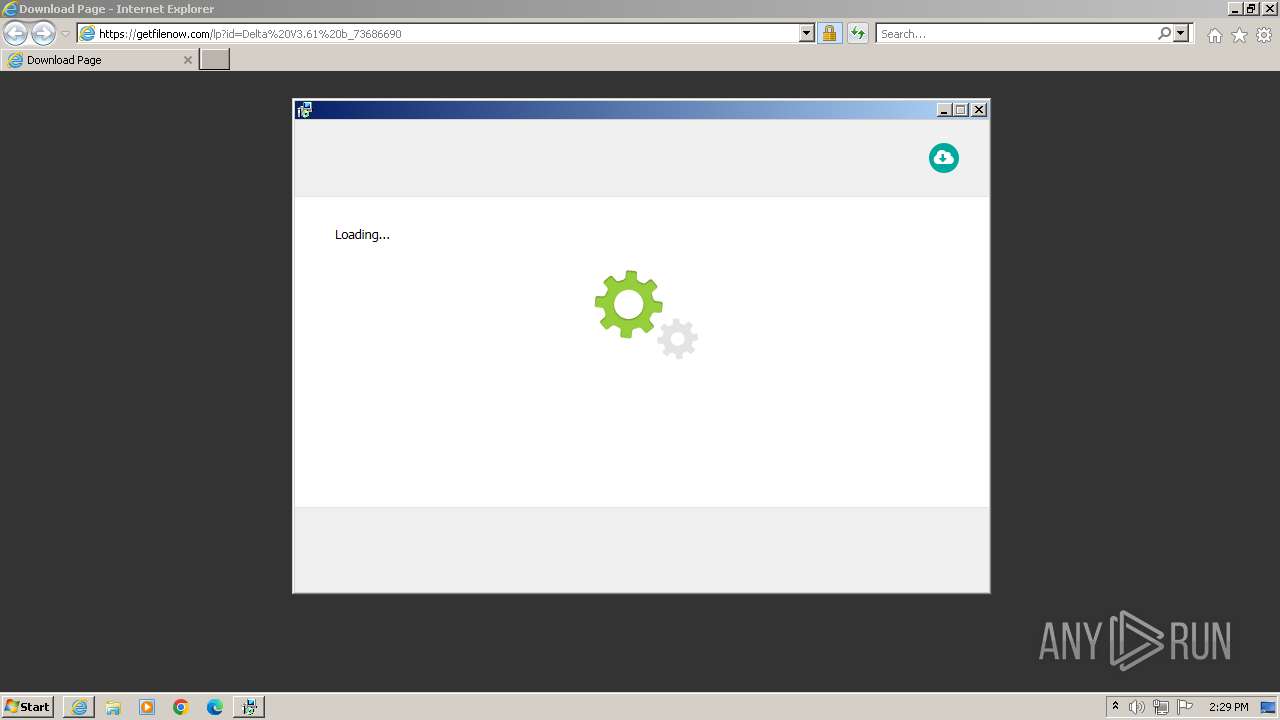
Task: Open the network tray icon
Action: pos(1161,707)
